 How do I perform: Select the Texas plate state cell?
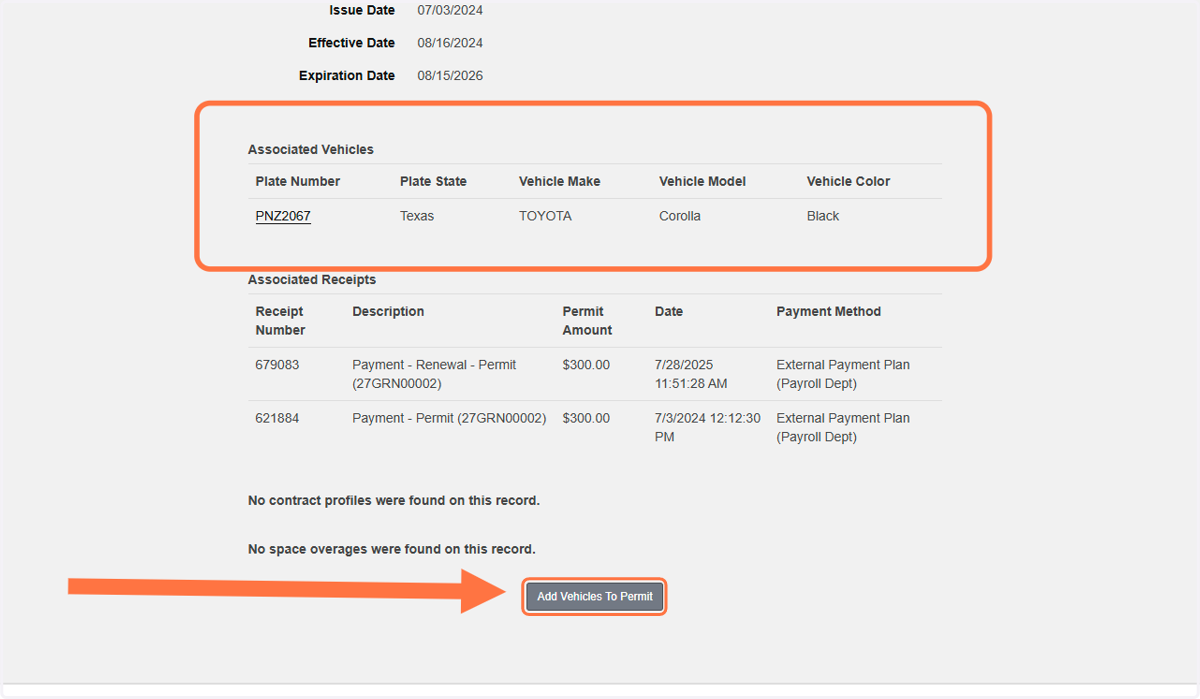(x=417, y=216)
